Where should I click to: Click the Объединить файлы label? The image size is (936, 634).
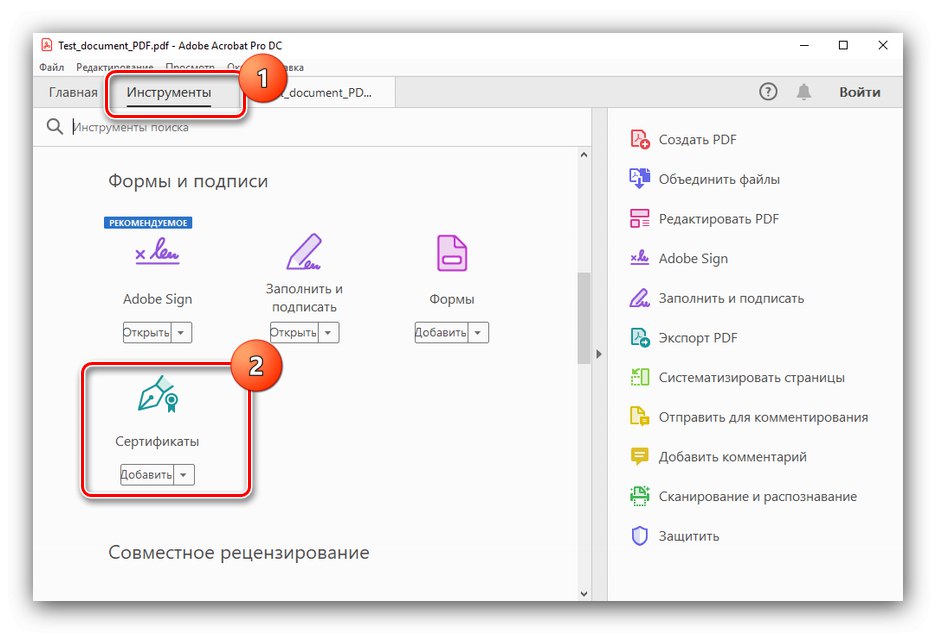pos(719,179)
